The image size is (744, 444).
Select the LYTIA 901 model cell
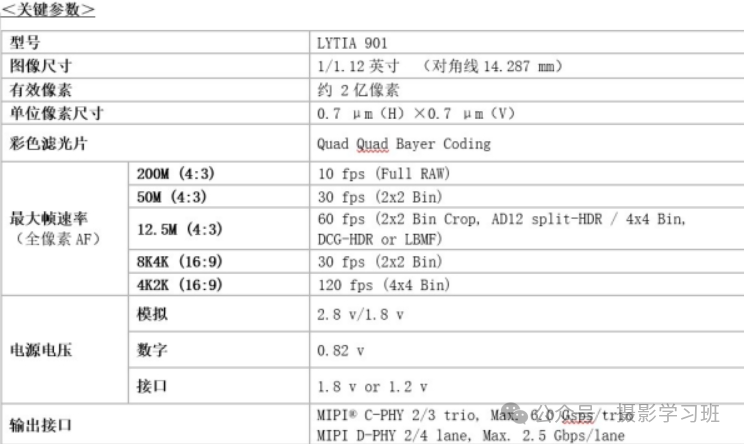pos(527,43)
